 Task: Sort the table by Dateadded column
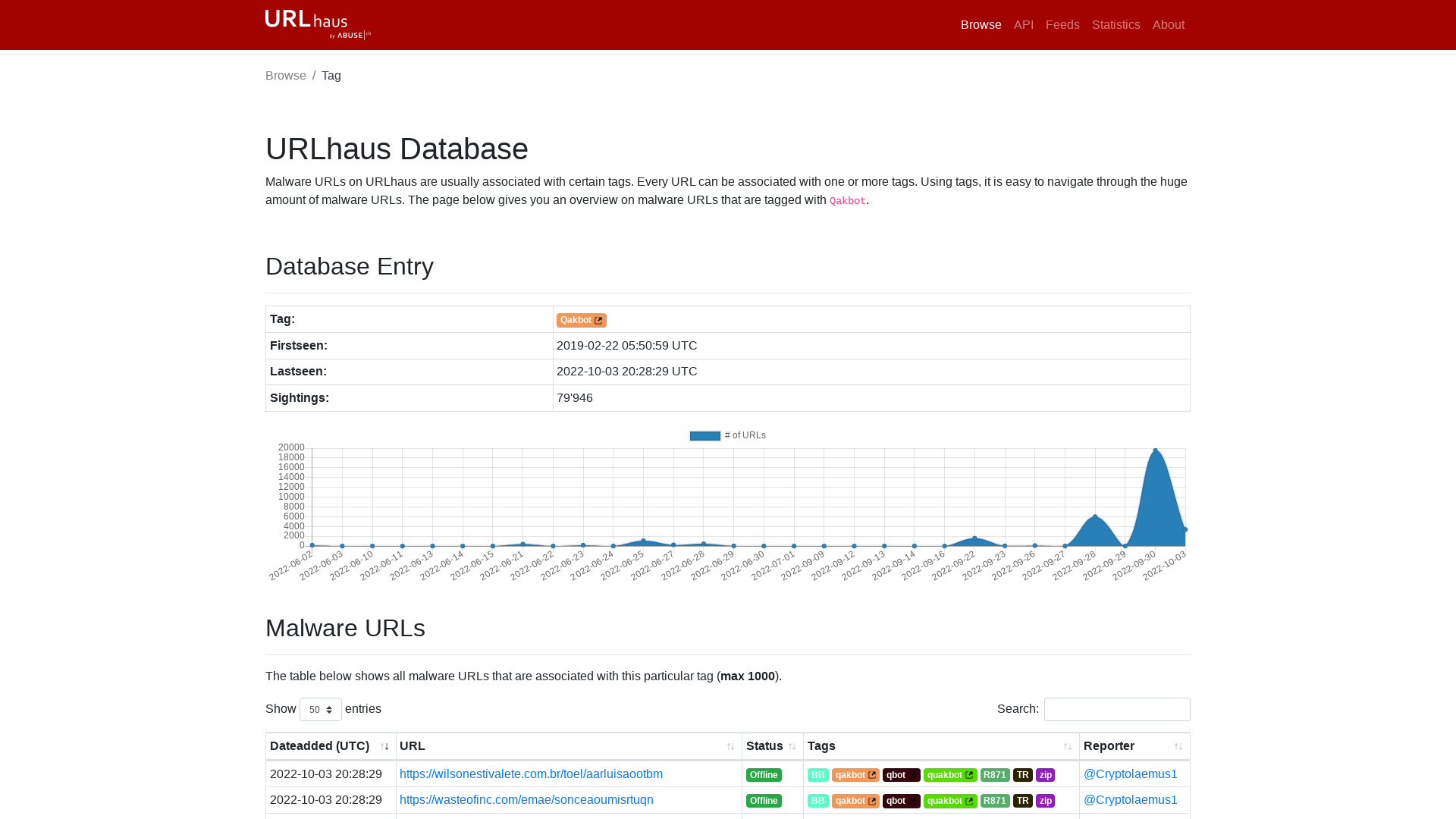tap(386, 746)
